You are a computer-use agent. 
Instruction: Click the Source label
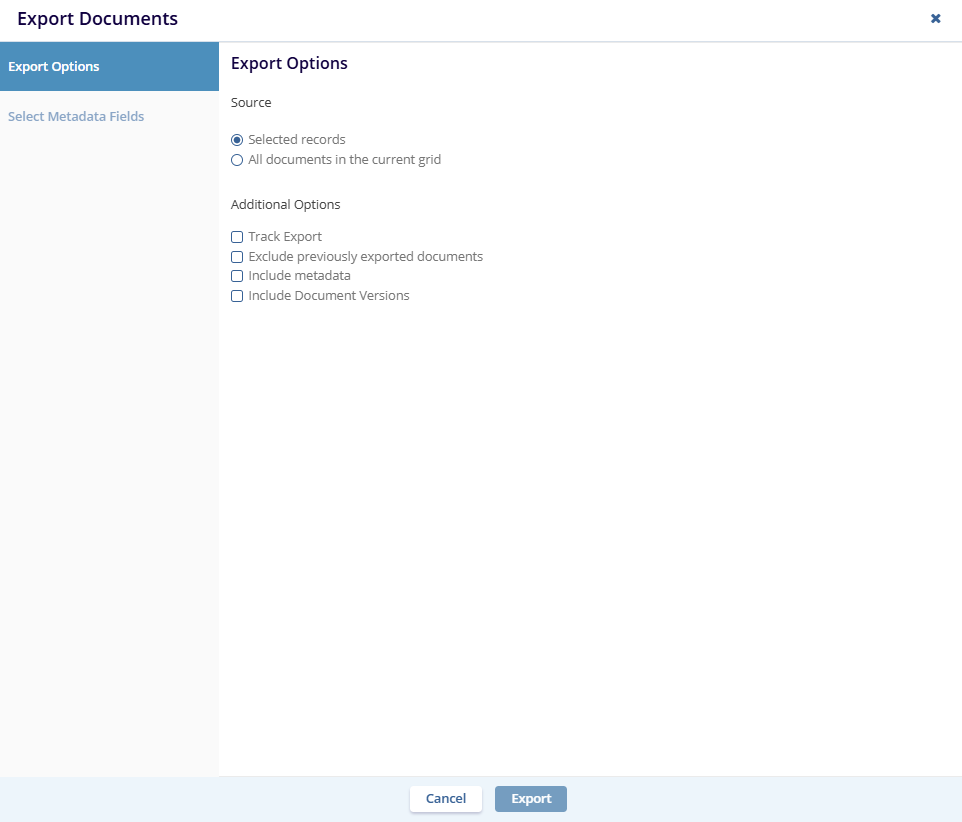pyautogui.click(x=251, y=102)
